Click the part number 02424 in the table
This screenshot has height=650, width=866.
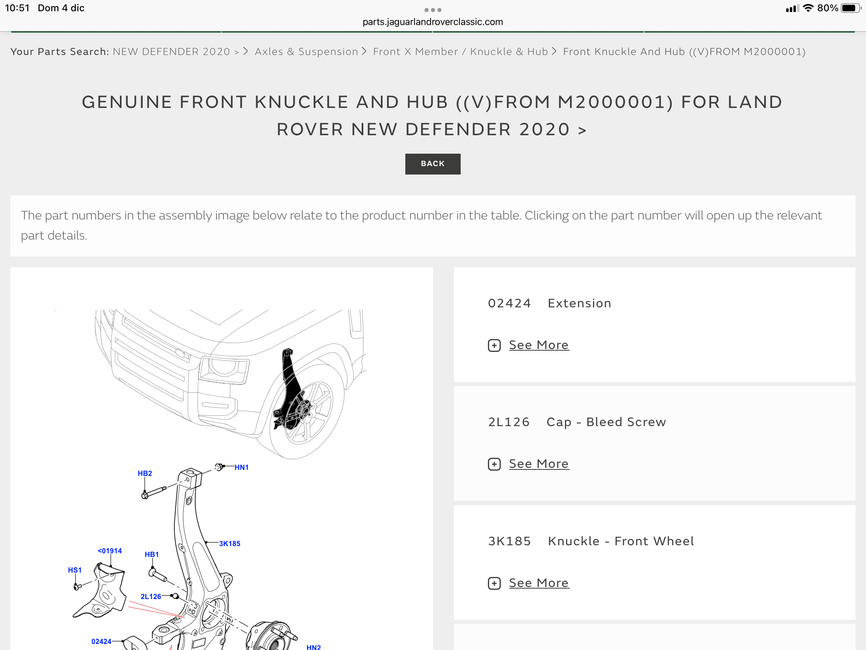[x=509, y=304]
